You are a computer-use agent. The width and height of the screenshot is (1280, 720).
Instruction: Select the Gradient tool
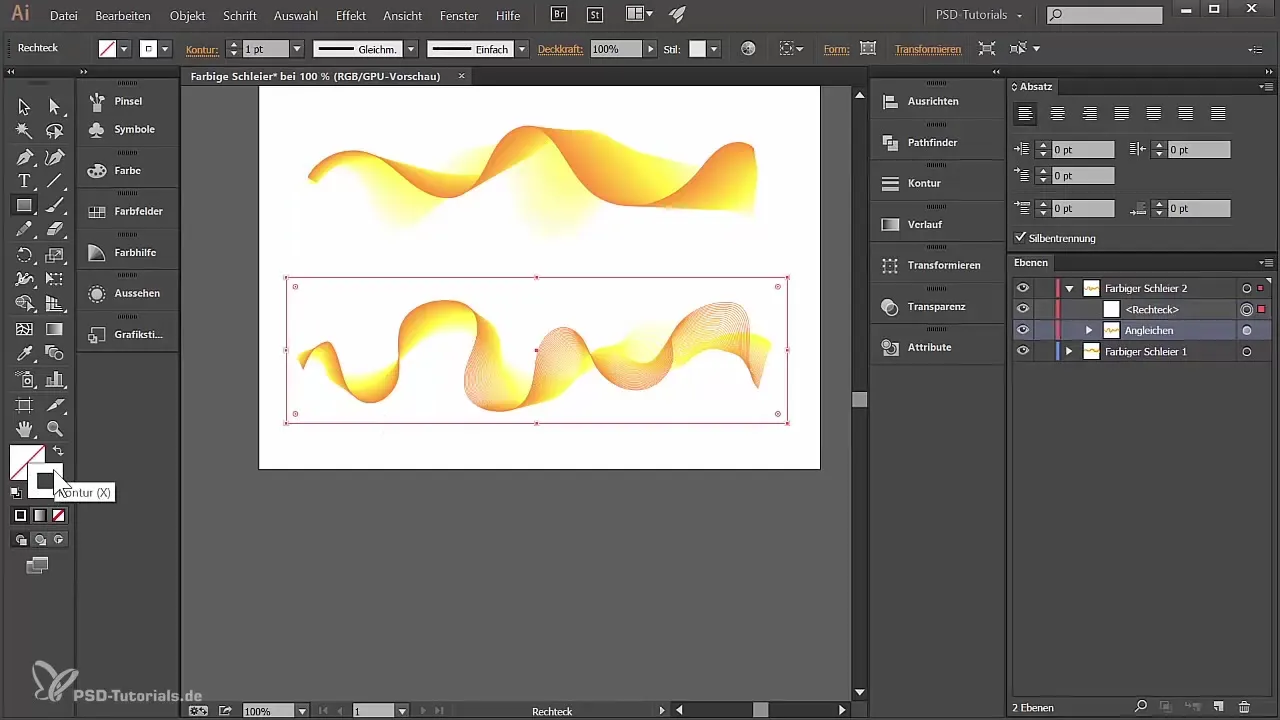[55, 329]
